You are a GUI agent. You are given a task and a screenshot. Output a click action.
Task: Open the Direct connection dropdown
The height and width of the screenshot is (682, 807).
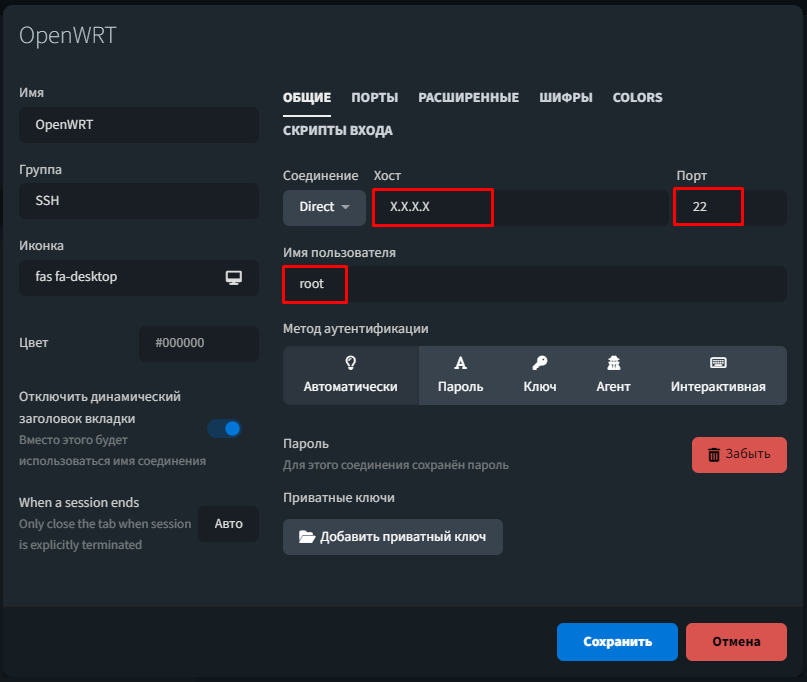coord(324,207)
